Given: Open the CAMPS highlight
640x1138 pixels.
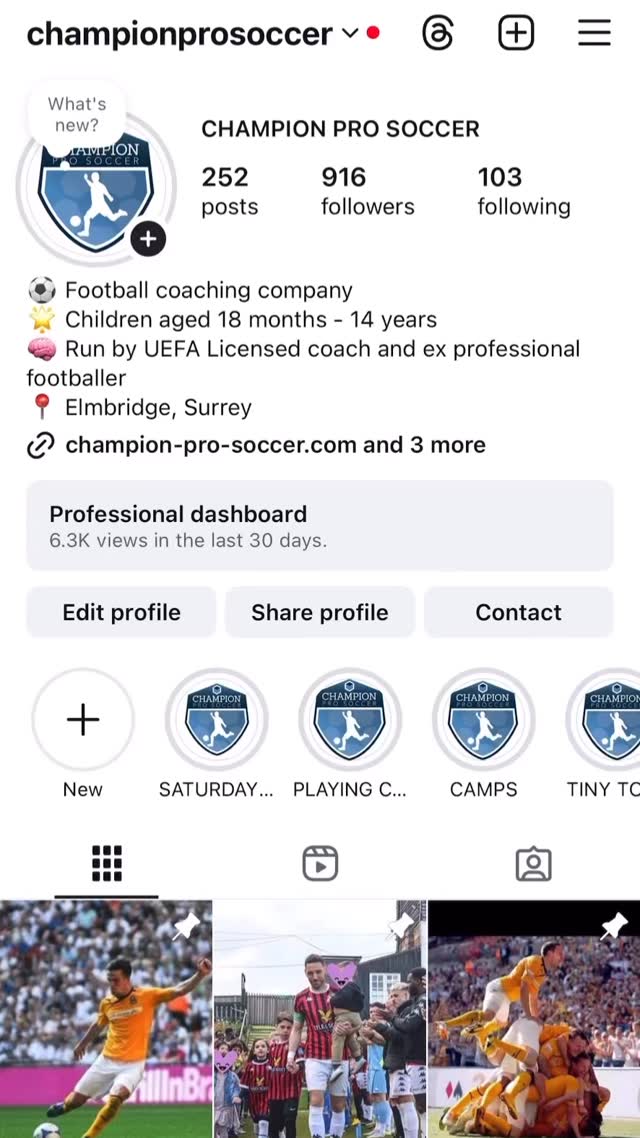Looking at the screenshot, I should (484, 720).
